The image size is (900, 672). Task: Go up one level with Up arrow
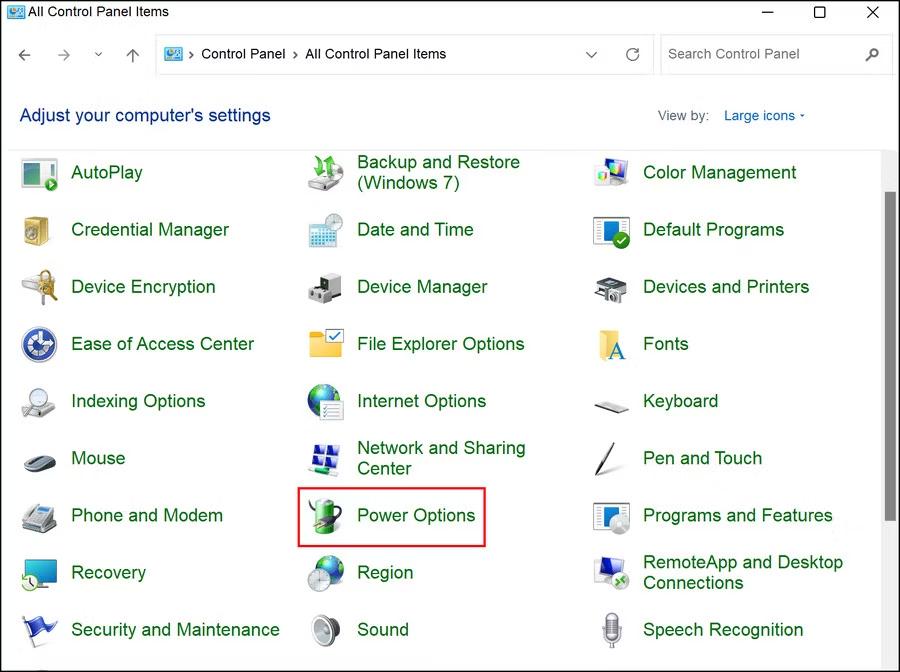coord(132,55)
